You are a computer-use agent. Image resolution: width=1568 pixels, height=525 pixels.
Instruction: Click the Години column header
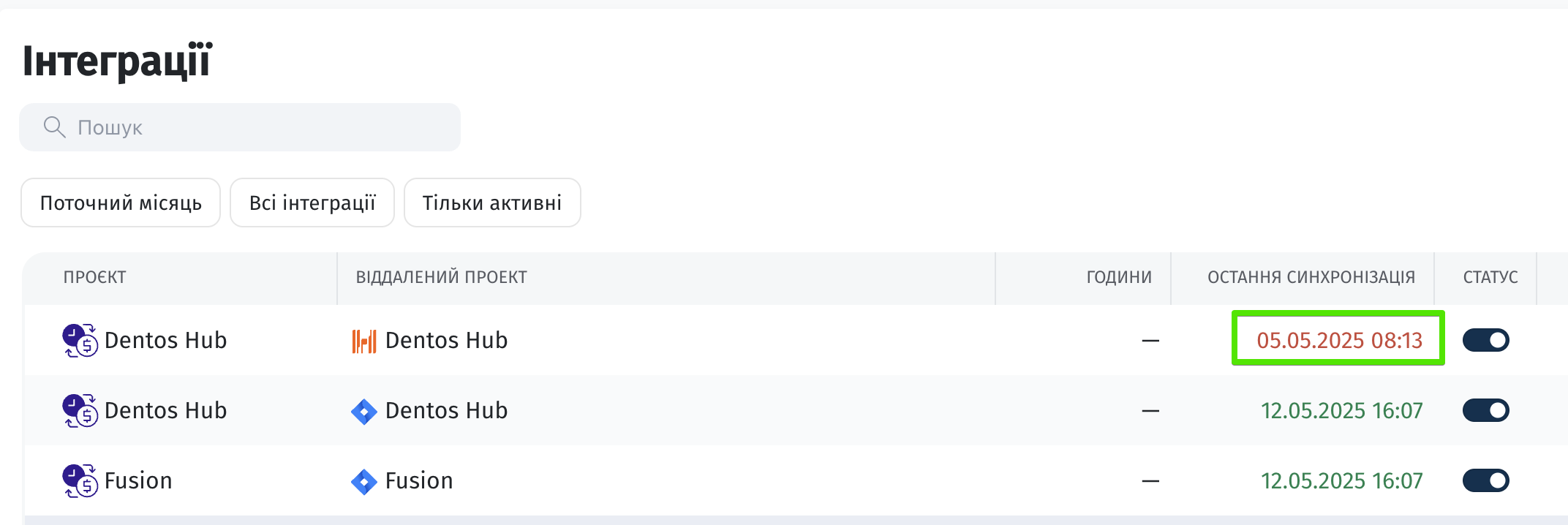[x=1119, y=277]
